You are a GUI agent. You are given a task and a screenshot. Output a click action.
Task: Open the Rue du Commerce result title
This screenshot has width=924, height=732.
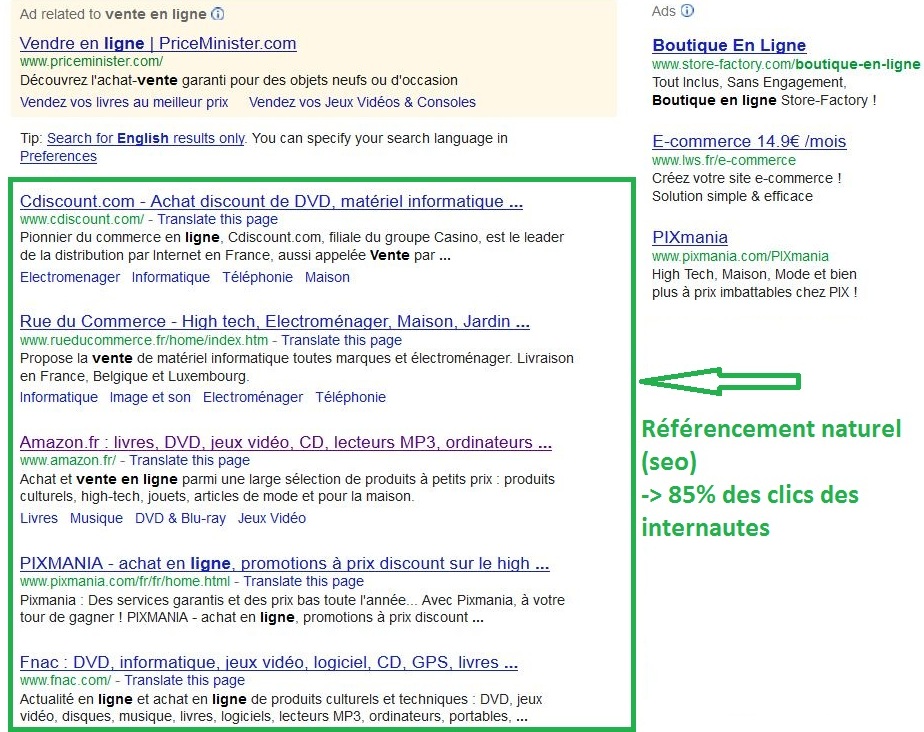coord(275,321)
